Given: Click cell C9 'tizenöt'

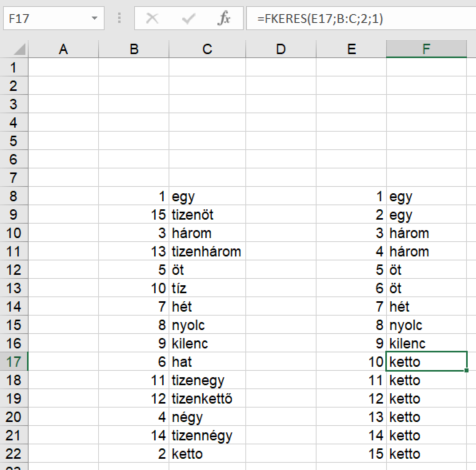Looking at the screenshot, I should 207,215.
